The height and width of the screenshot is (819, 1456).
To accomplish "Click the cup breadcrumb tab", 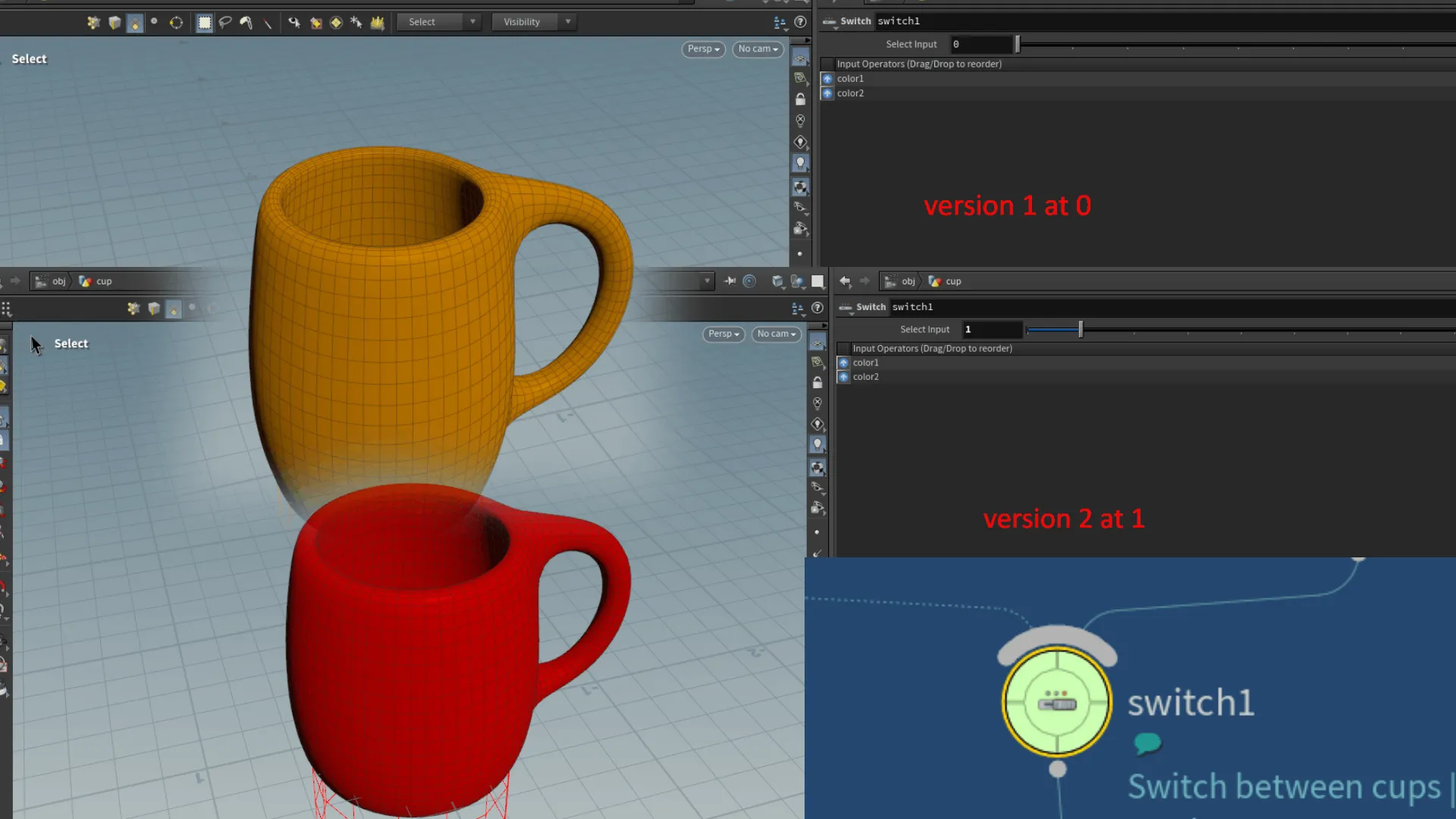I will (102, 281).
